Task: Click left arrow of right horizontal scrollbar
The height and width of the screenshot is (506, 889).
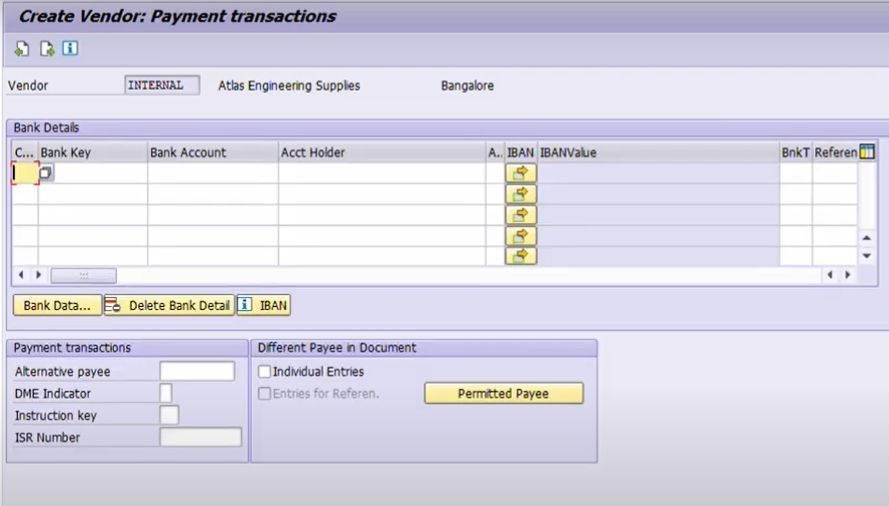Action: pos(830,275)
